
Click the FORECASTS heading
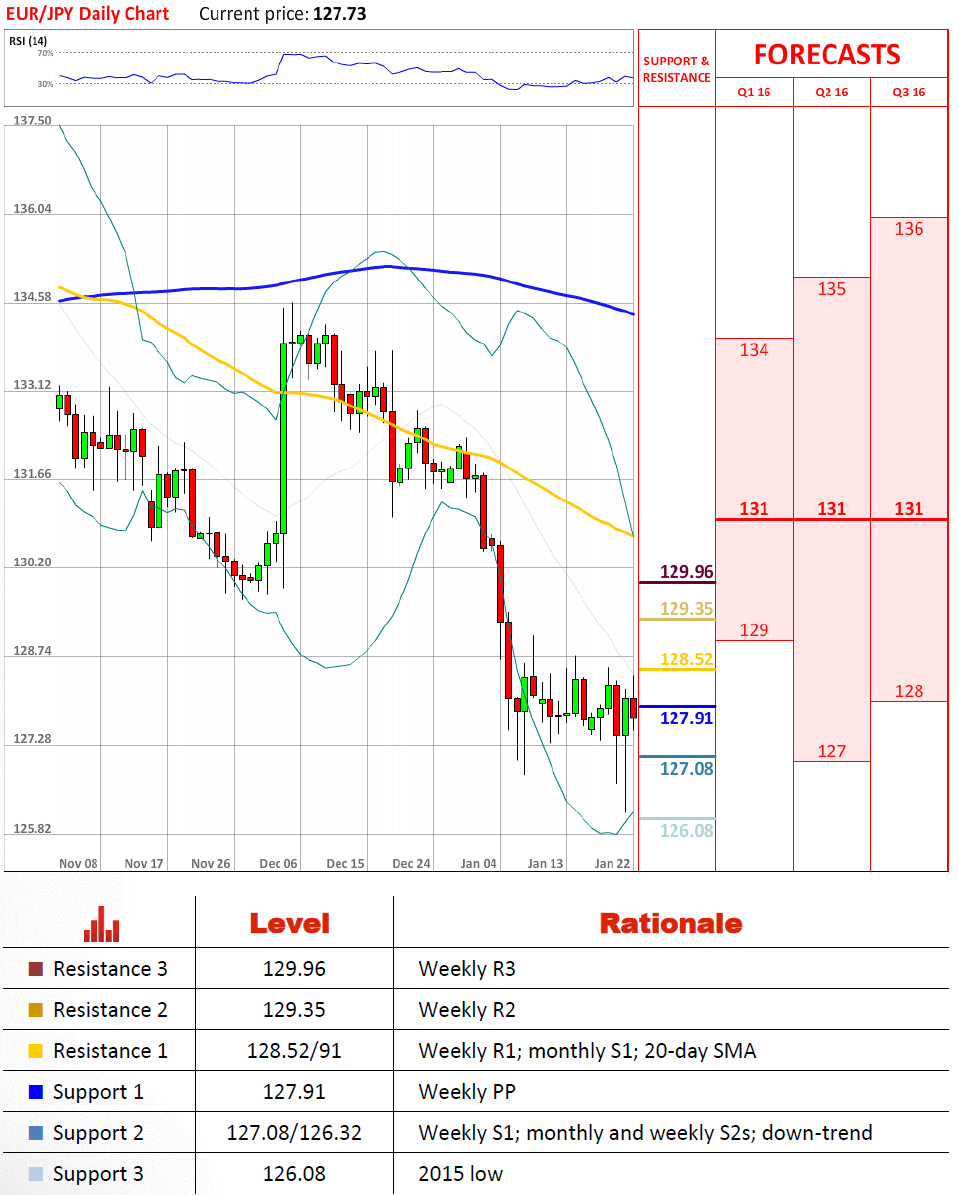pyautogui.click(x=827, y=54)
